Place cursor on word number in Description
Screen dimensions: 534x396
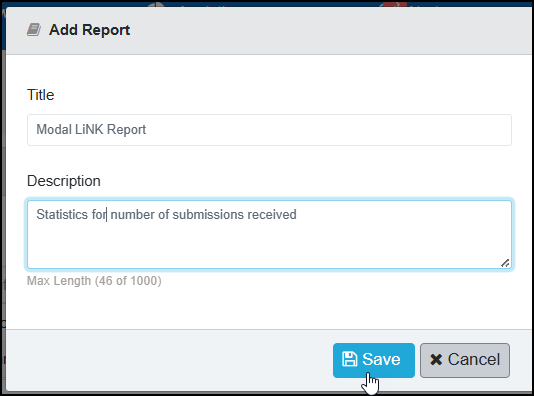132,215
